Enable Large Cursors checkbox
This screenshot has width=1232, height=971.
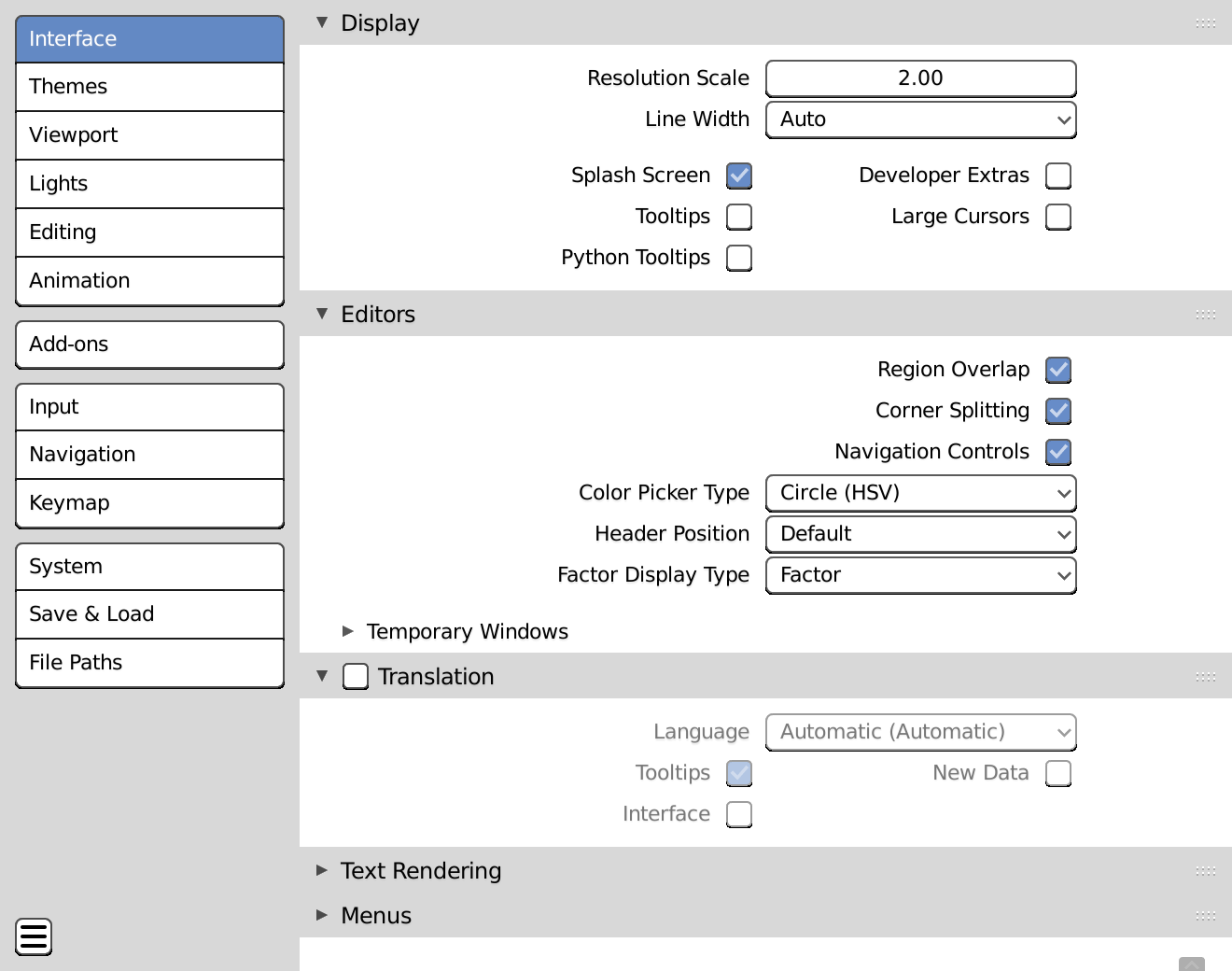1058,217
